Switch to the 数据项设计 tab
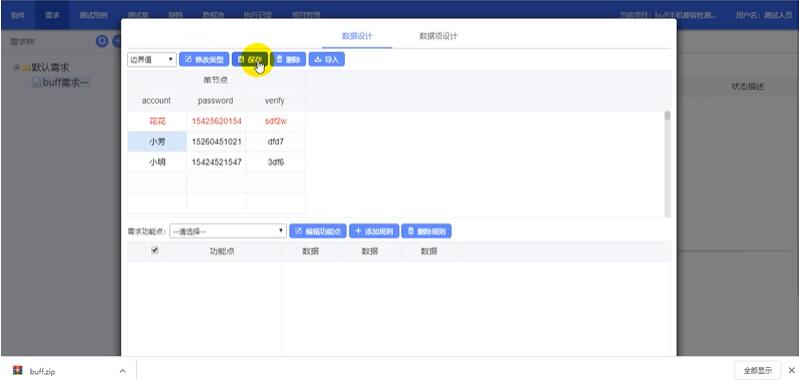The image size is (799, 380). tap(438, 36)
